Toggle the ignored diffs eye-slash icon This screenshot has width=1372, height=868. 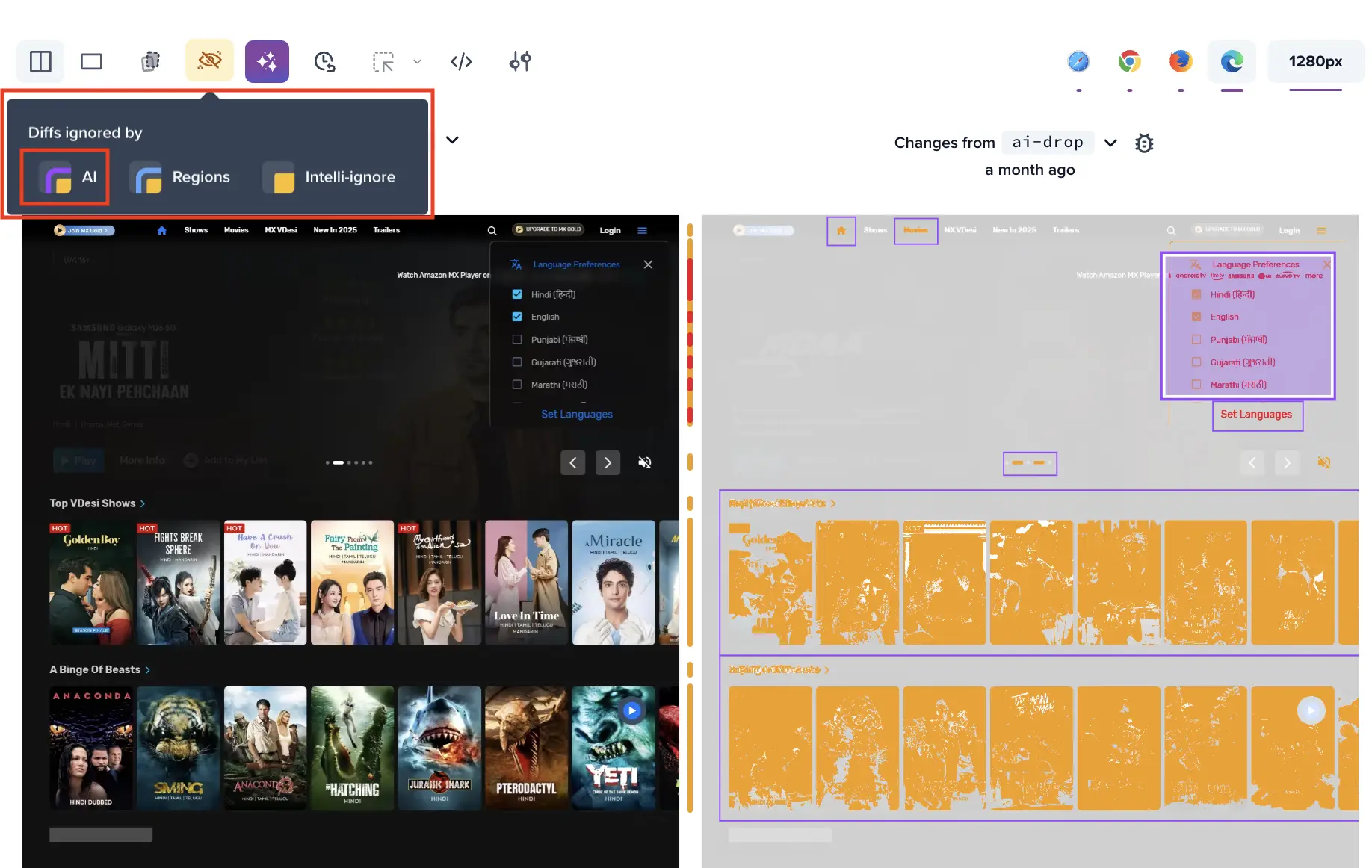tap(209, 61)
